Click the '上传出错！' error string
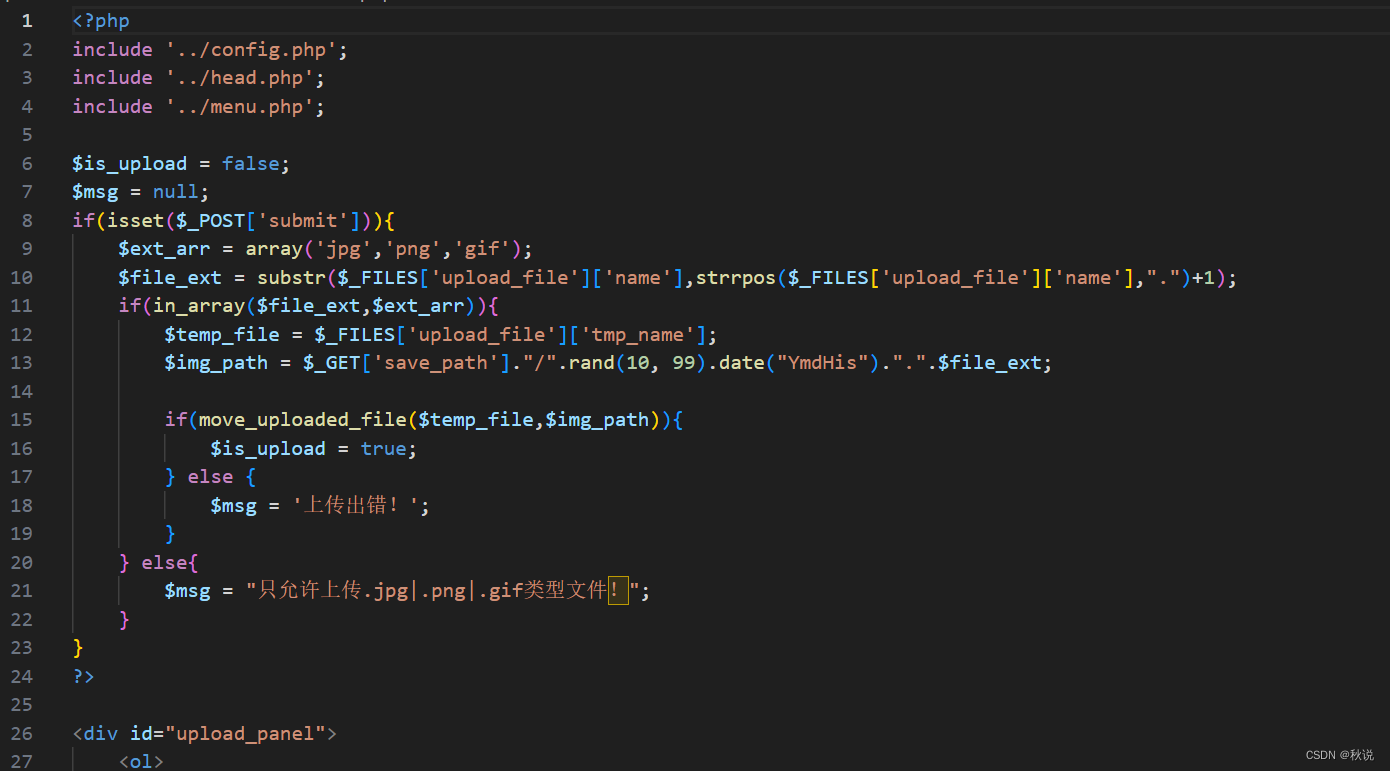 tap(355, 505)
